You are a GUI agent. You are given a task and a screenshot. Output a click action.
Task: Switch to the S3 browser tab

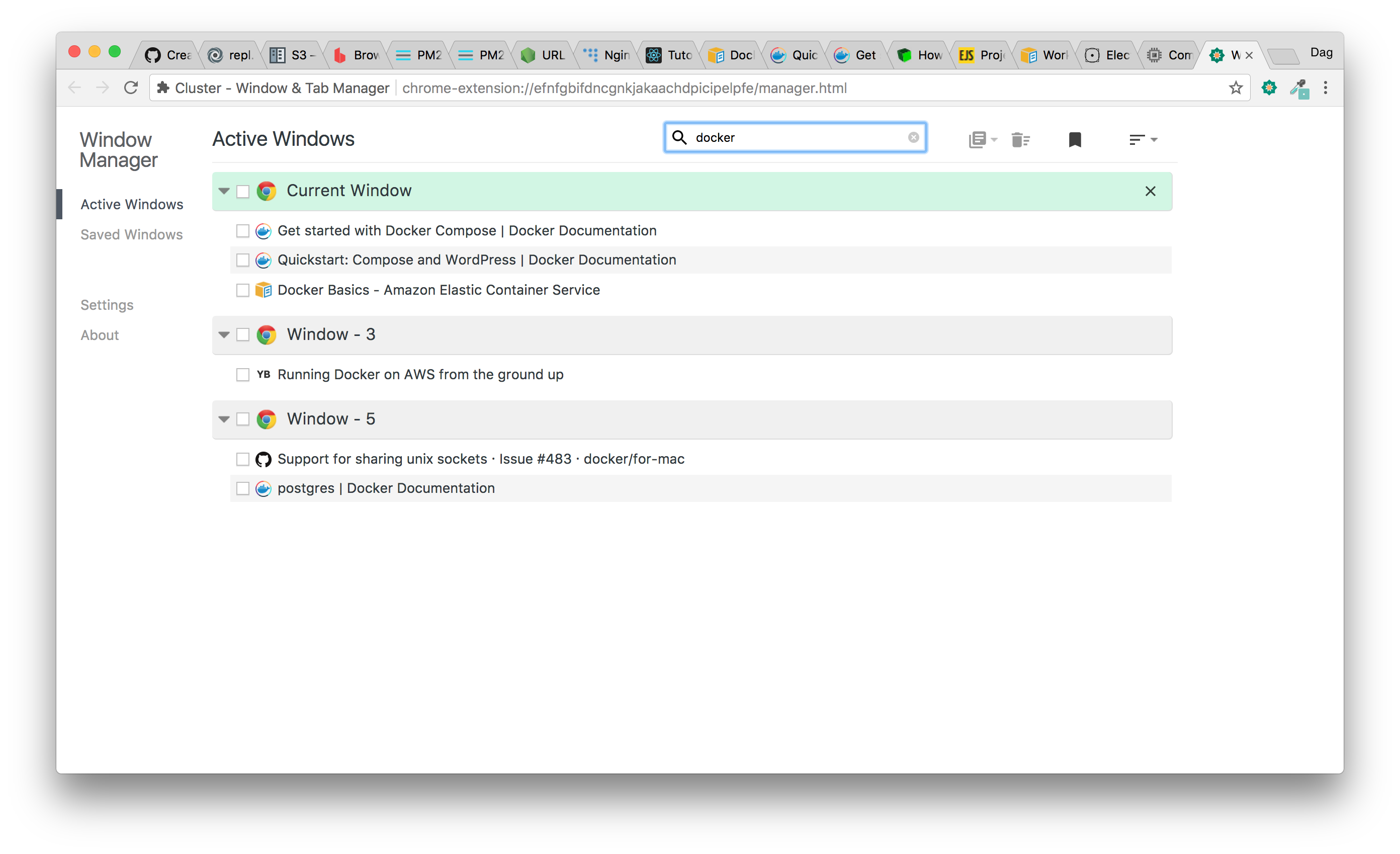[x=293, y=55]
